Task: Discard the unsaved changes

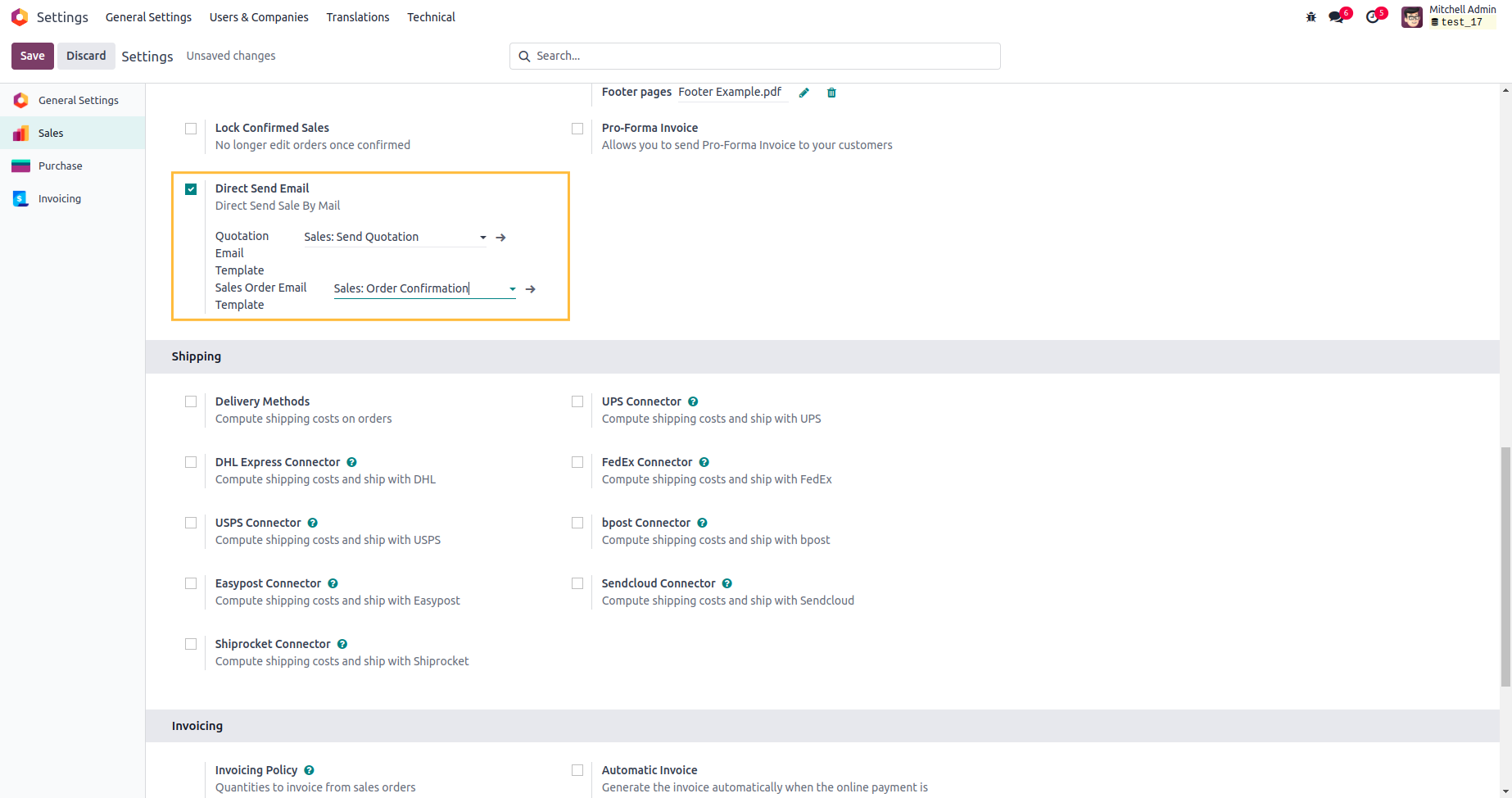Action: point(86,56)
